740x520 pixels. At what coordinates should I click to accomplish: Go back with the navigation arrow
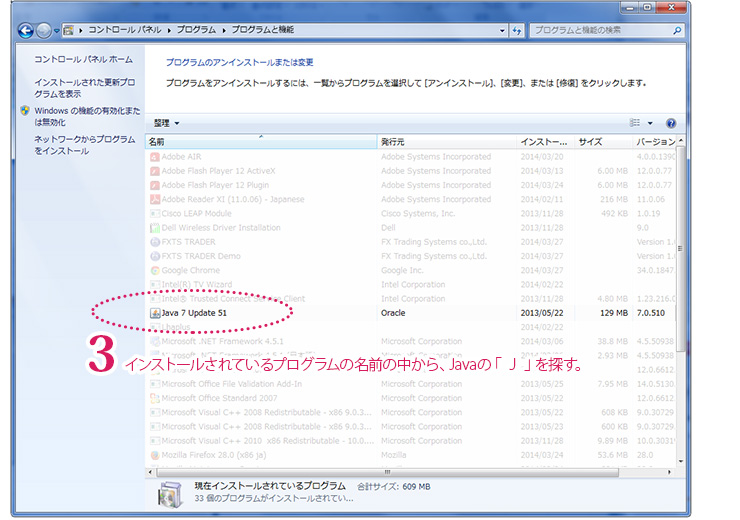point(25,31)
